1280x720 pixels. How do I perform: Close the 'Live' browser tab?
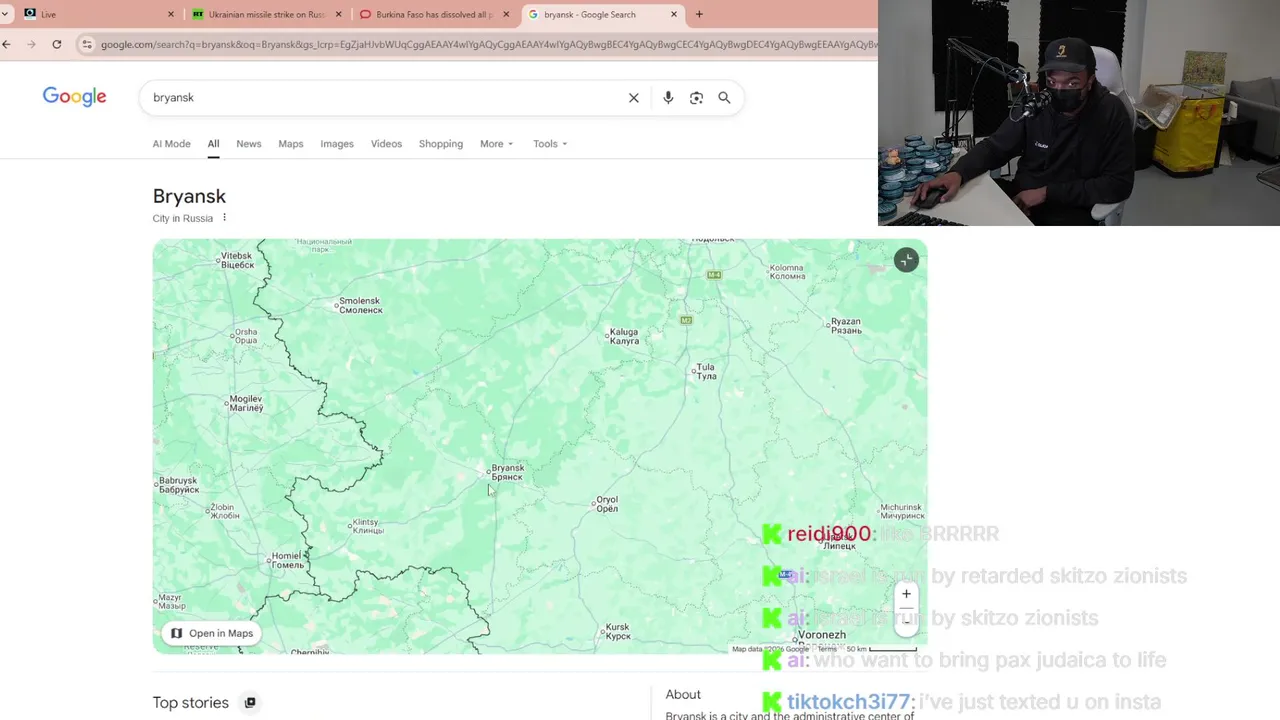coord(170,14)
